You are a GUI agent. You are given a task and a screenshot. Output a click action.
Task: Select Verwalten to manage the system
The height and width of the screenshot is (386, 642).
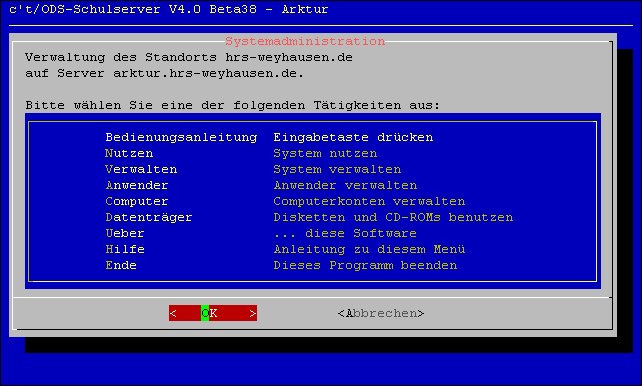click(141, 169)
